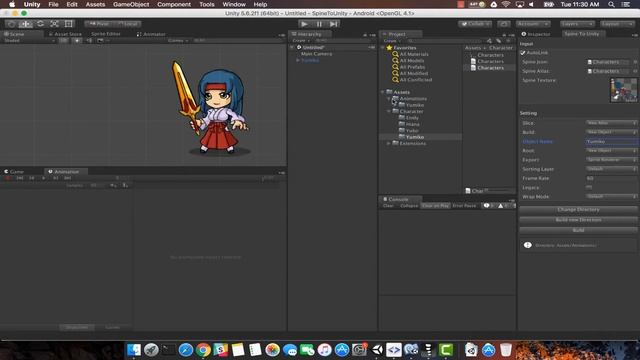
Task: Open Chrome from the Dock
Action: click(203, 350)
